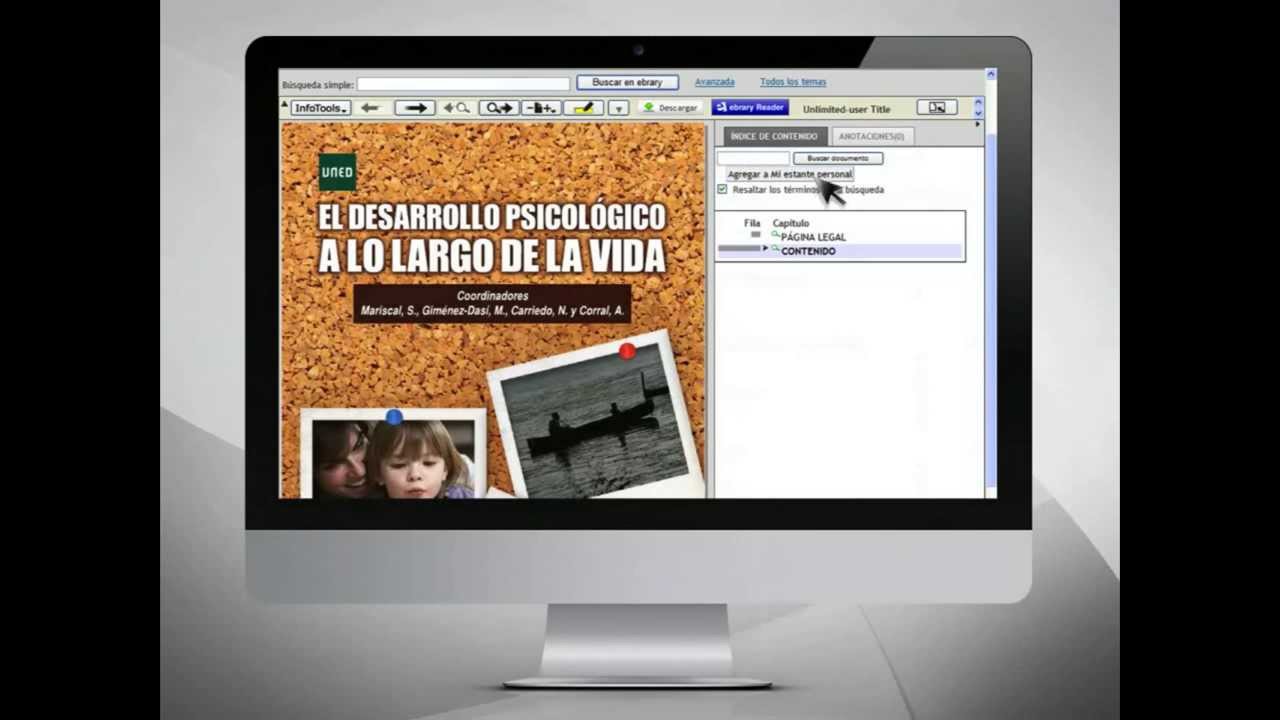The image size is (1280, 720).
Task: Click the search icon beside PÁGINA LEGAL
Action: [775, 235]
